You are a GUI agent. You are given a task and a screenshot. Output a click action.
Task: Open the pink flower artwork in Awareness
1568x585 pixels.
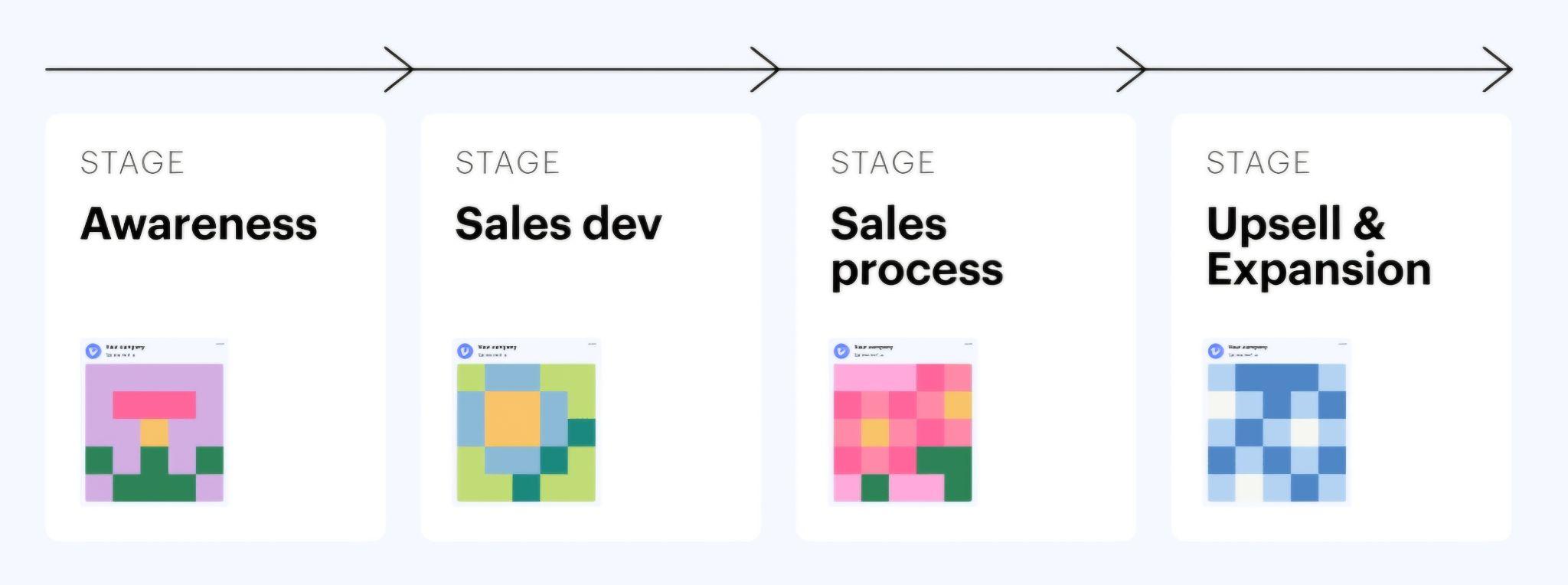(154, 433)
